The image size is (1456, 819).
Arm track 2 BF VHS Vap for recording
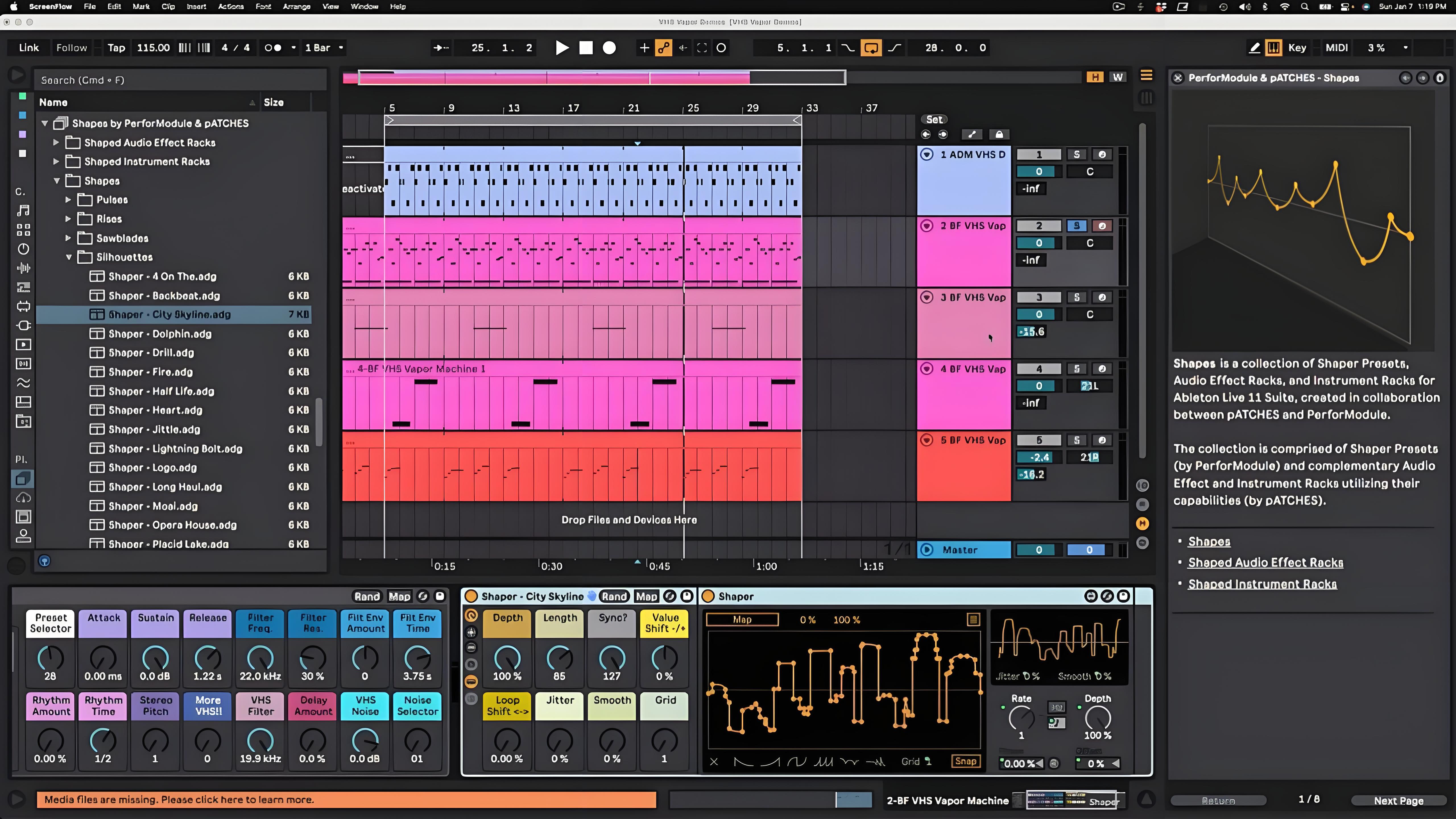click(x=1102, y=226)
